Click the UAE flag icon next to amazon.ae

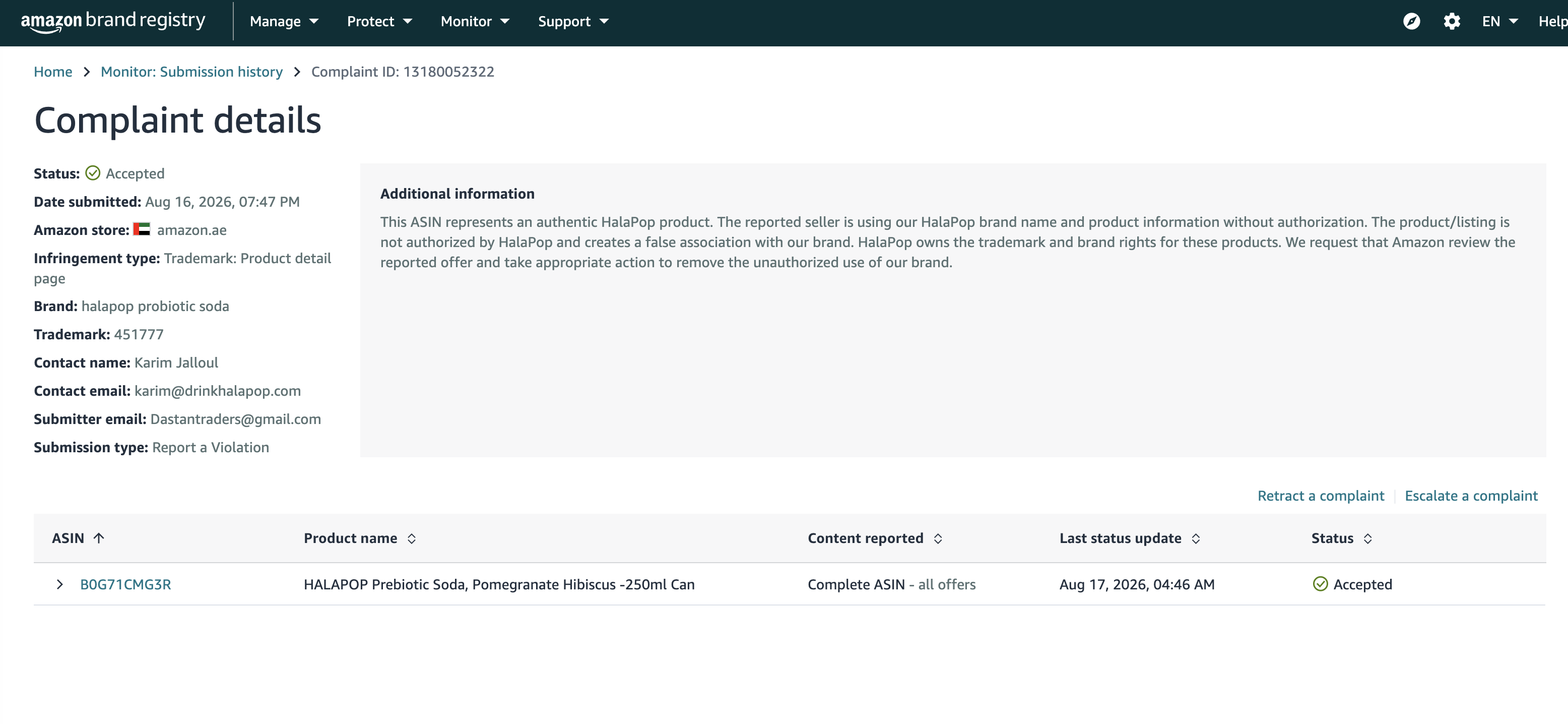point(142,229)
